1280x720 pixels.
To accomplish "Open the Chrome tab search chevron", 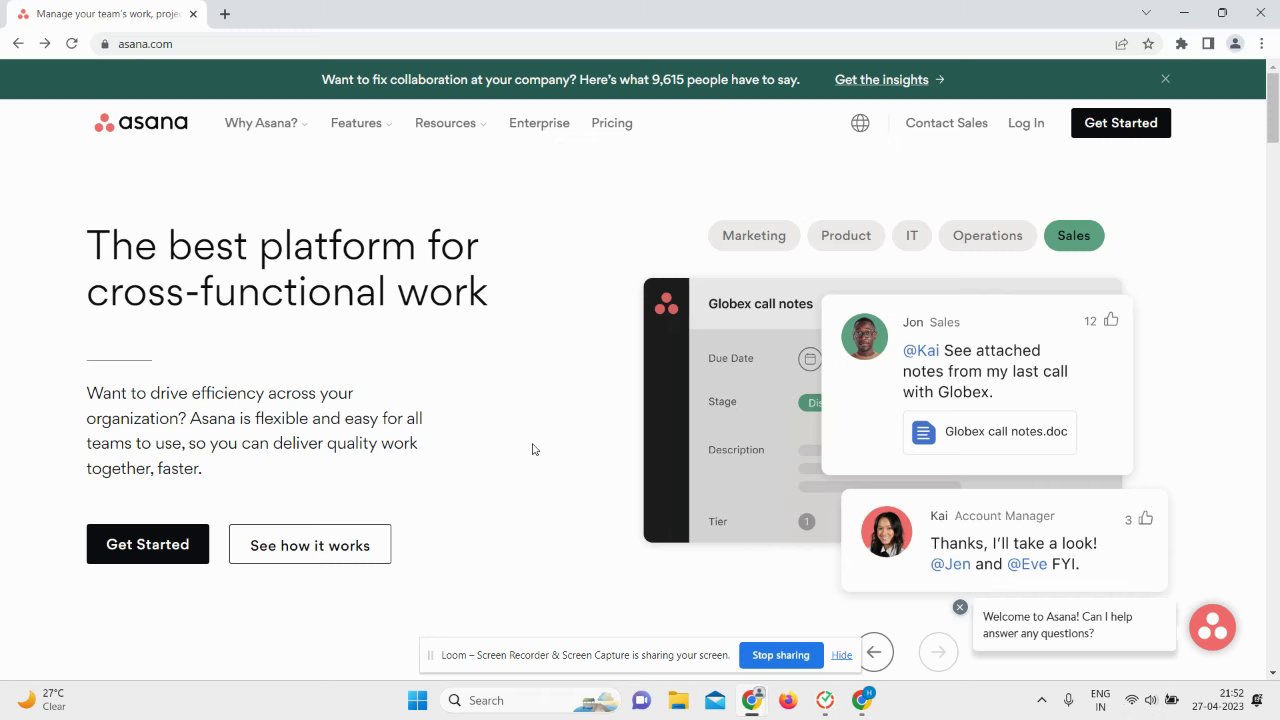I will point(1146,13).
